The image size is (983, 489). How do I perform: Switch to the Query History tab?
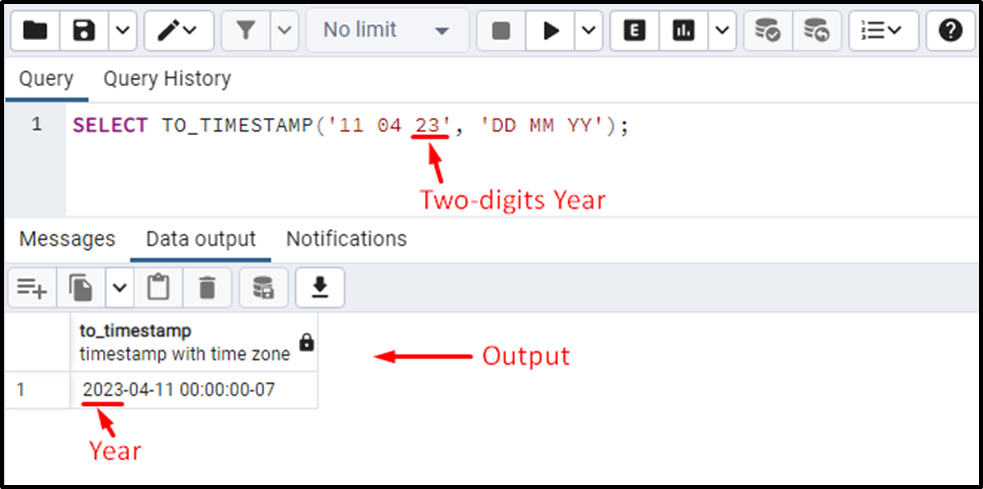click(x=167, y=79)
